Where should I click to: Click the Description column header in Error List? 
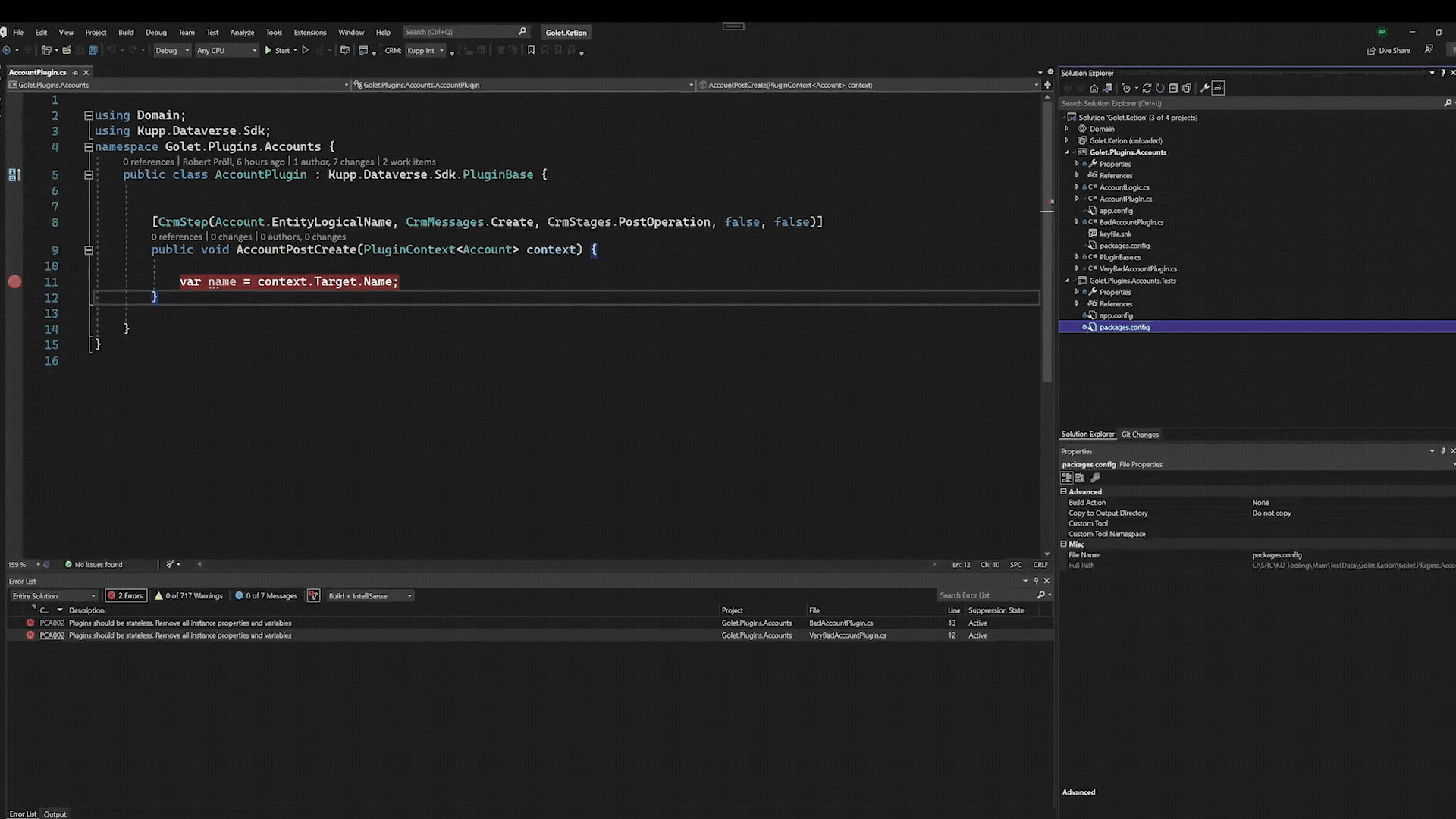(86, 610)
